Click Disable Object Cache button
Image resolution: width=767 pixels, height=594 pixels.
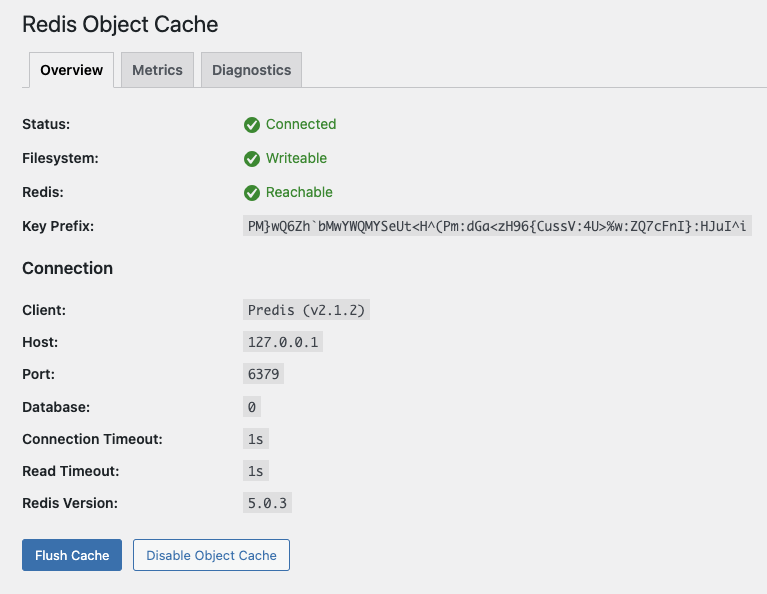pyautogui.click(x=211, y=555)
